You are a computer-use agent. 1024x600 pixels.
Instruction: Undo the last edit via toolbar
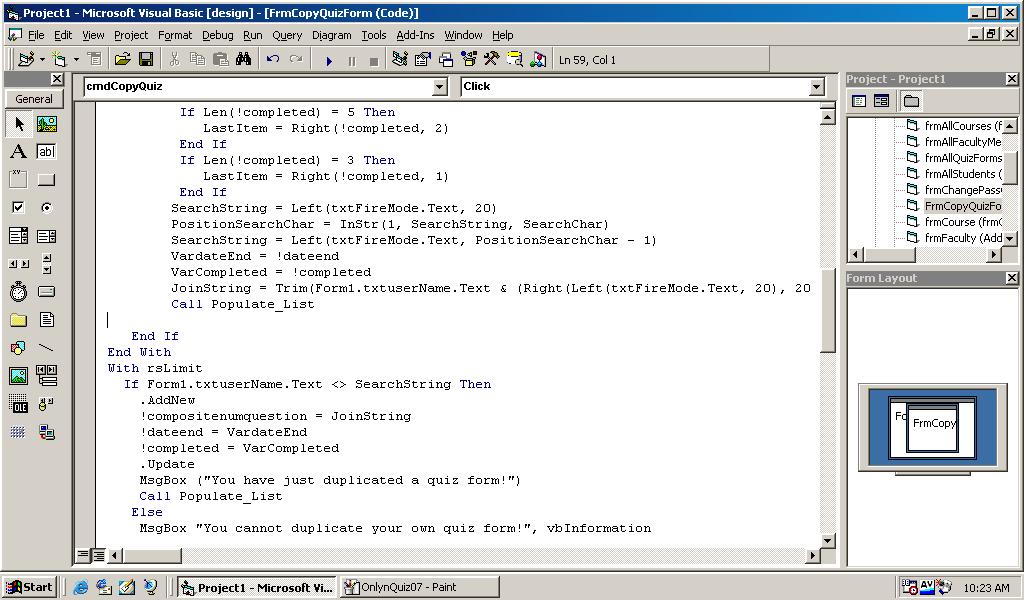(x=272, y=60)
